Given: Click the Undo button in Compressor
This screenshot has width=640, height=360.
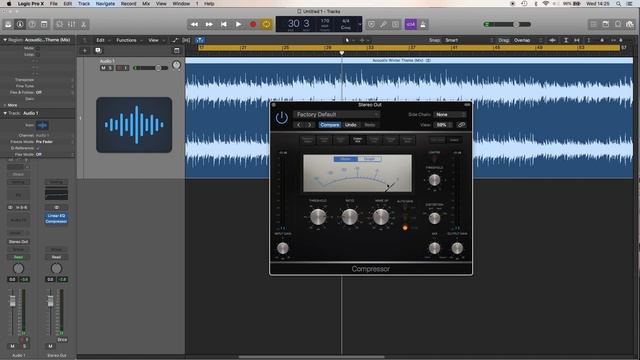Looking at the screenshot, I should [x=351, y=125].
